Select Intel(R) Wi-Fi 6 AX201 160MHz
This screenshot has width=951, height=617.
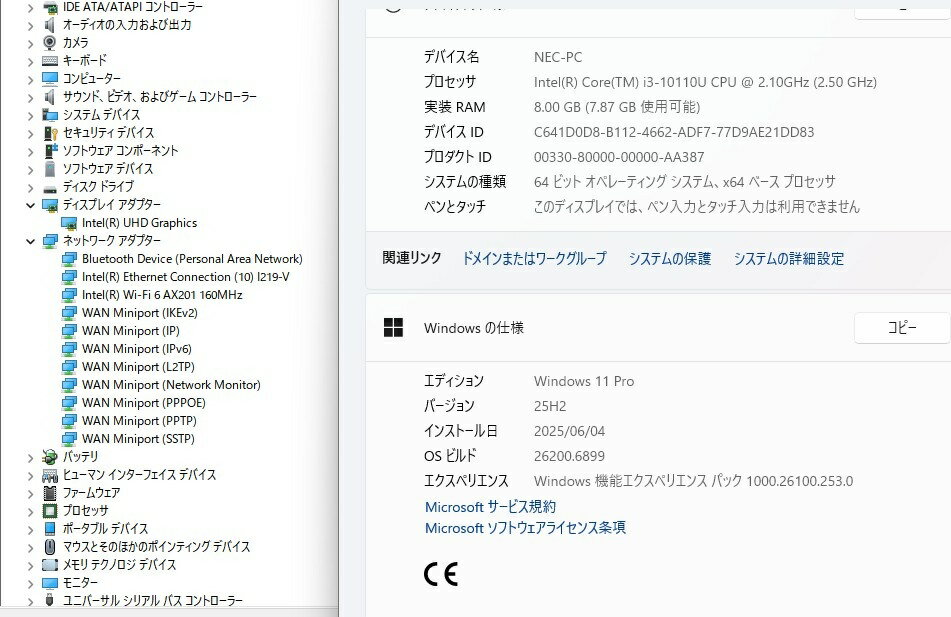162,295
